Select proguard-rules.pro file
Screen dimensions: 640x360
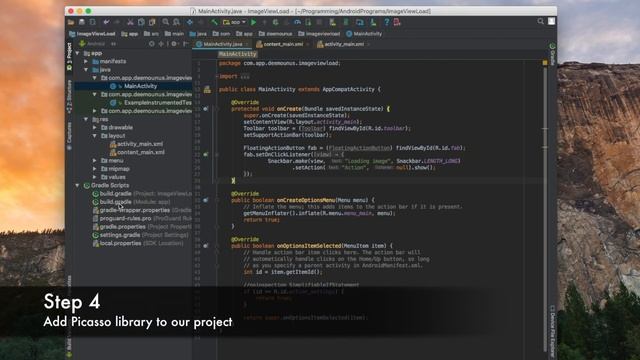tap(142, 218)
